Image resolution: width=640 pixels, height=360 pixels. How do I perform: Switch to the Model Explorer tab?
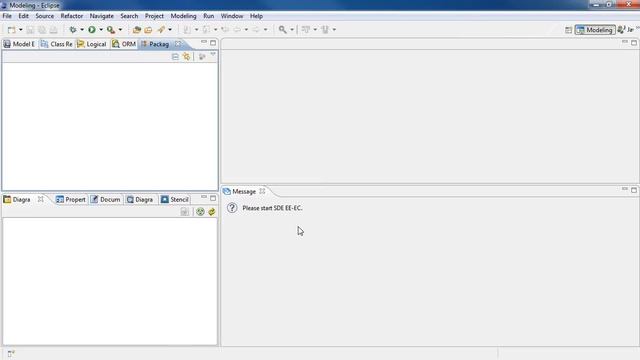tap(19, 44)
